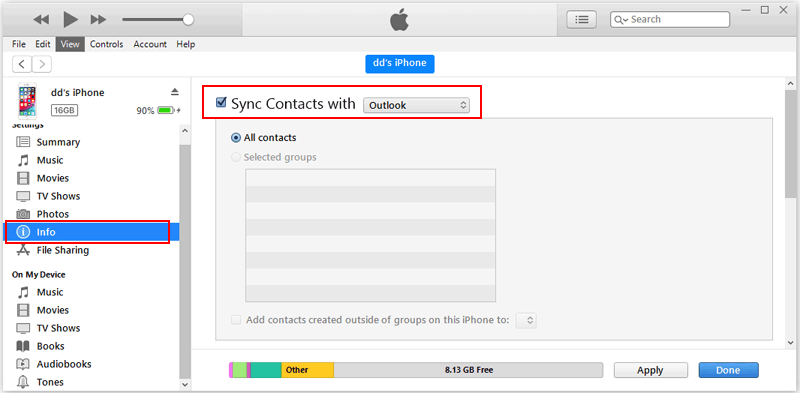The width and height of the screenshot is (800, 393).
Task: Click the Apply button
Action: click(x=650, y=370)
